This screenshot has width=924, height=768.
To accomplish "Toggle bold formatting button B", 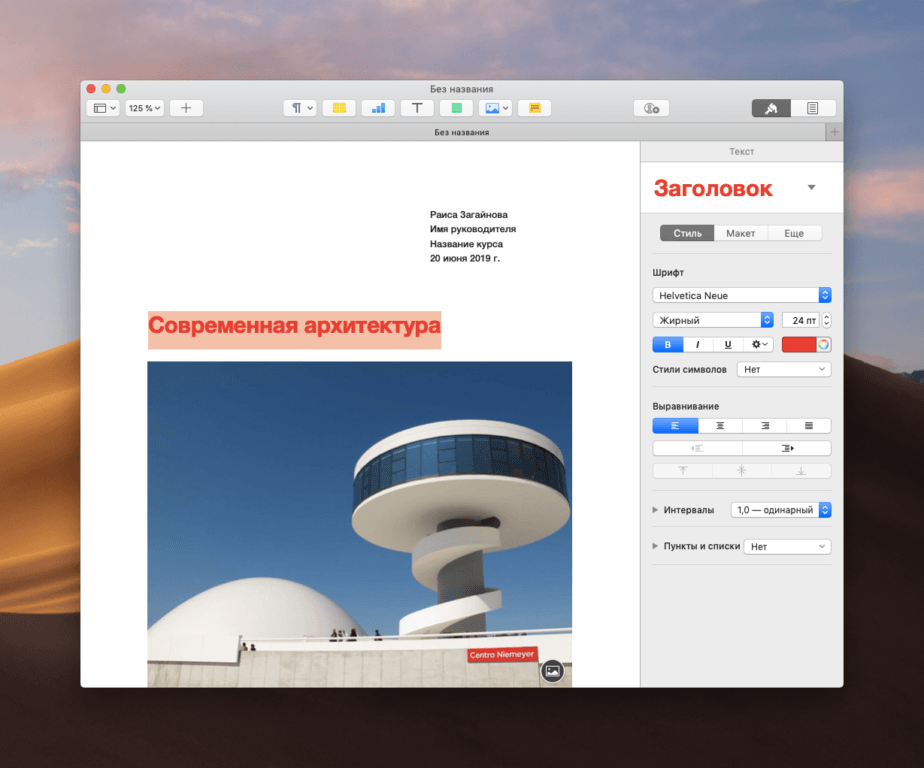I will 668,345.
